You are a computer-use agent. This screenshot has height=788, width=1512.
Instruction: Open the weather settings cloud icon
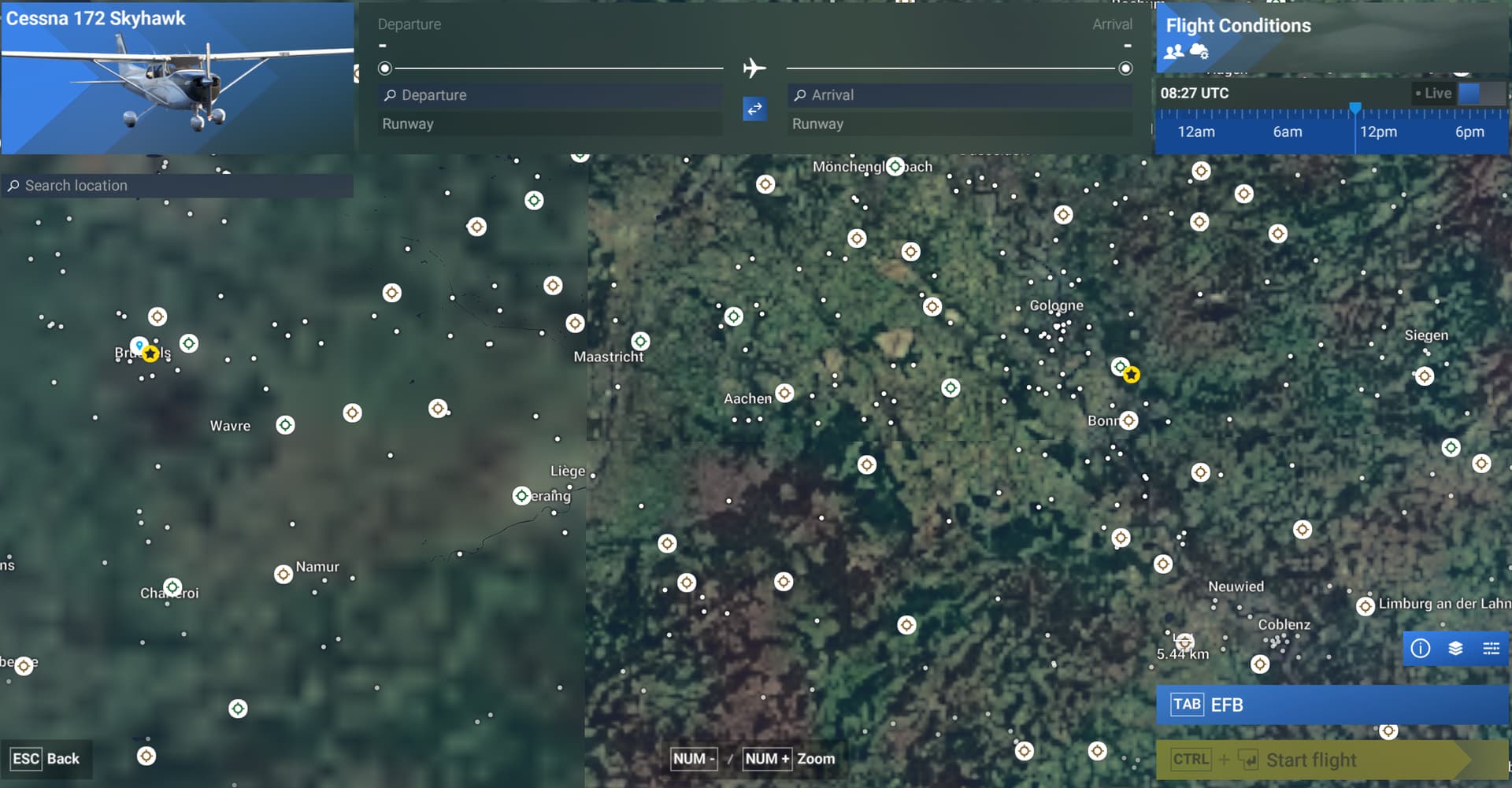[x=1199, y=50]
